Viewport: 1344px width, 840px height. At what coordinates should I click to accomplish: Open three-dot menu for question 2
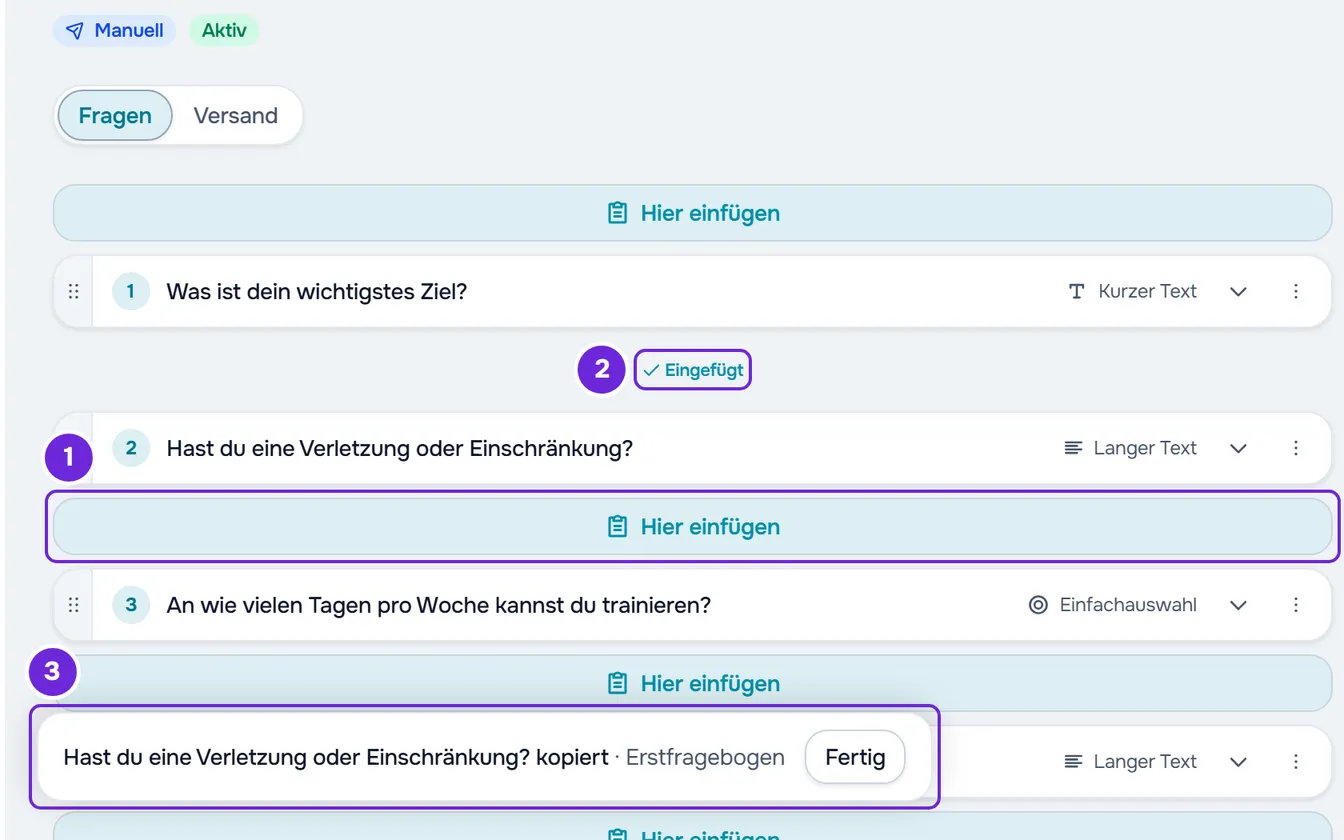pos(1296,448)
